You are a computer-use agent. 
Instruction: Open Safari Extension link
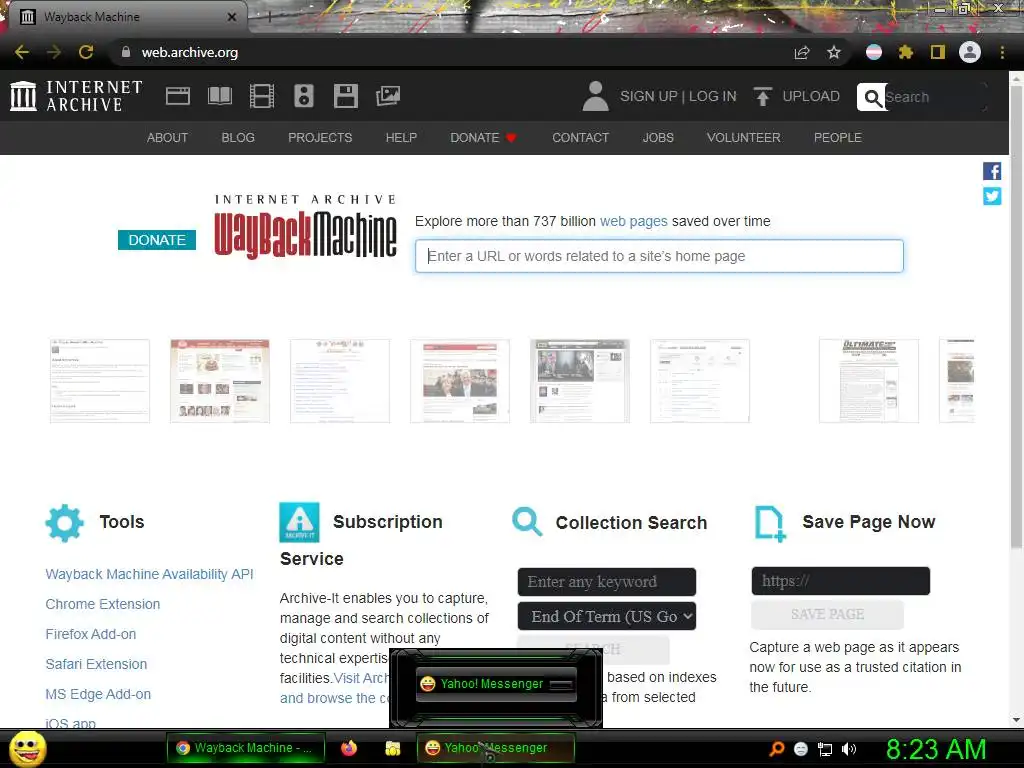pyautogui.click(x=96, y=664)
